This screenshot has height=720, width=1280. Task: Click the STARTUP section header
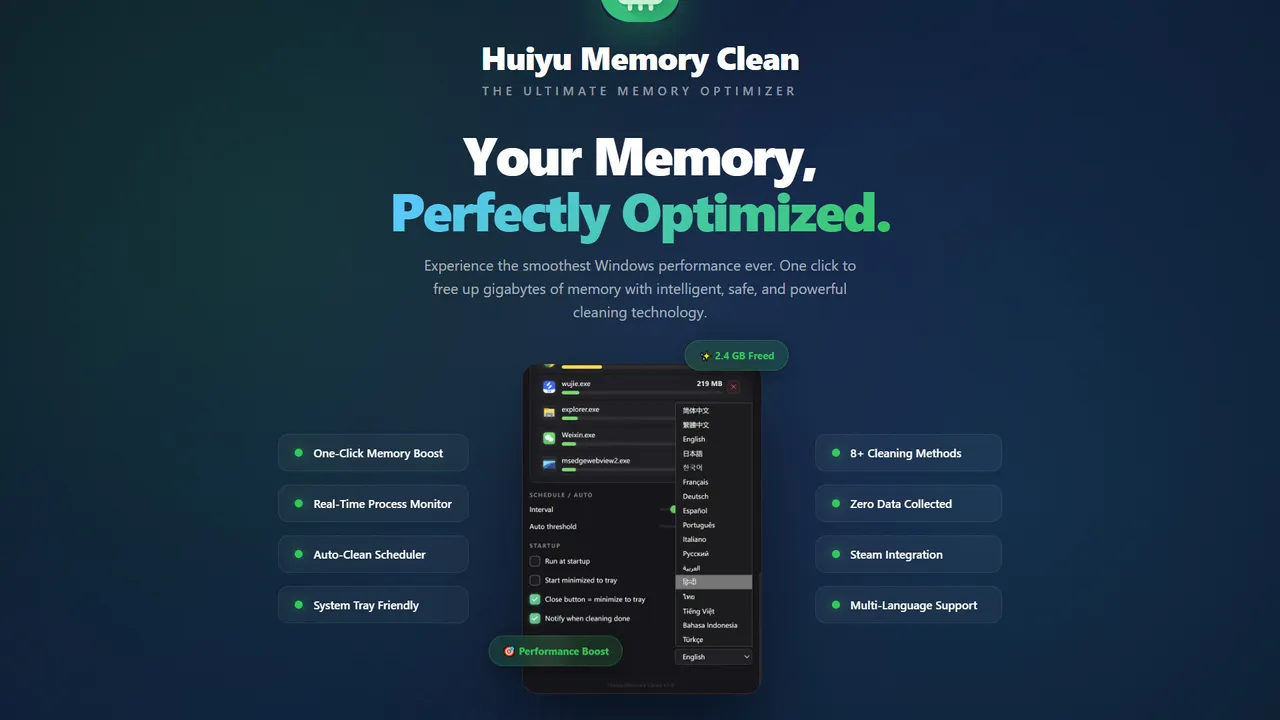[x=545, y=545]
